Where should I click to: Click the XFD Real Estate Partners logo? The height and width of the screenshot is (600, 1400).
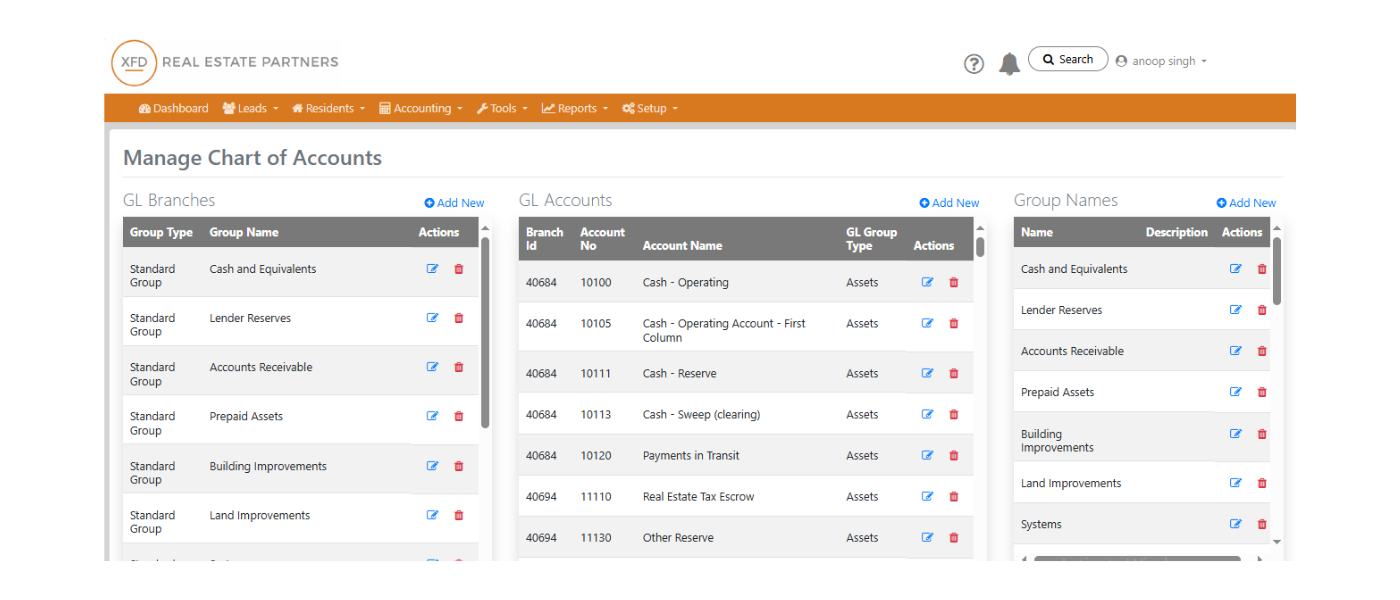225,62
